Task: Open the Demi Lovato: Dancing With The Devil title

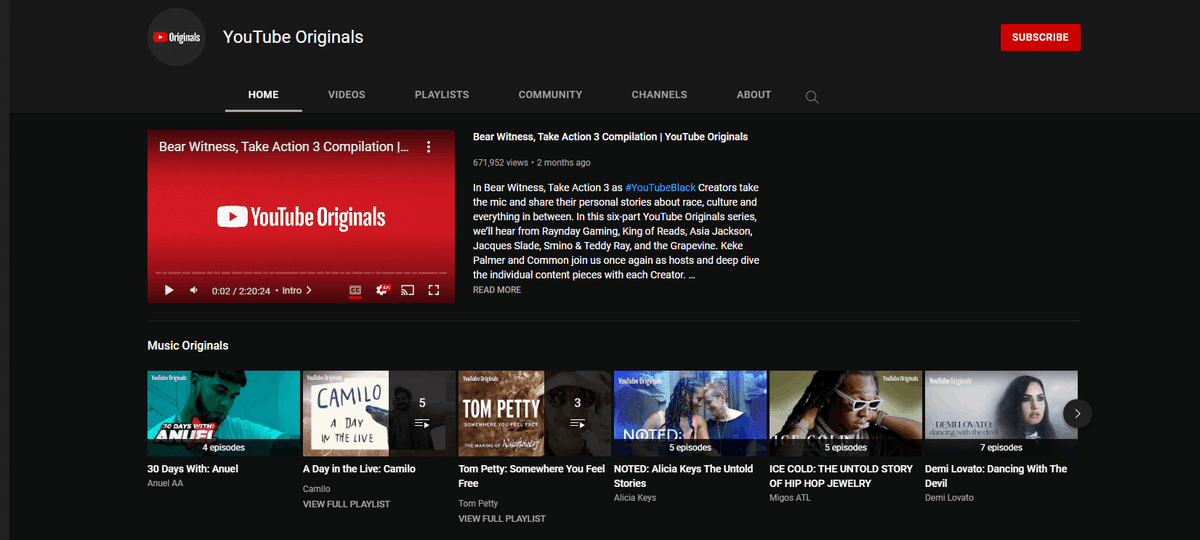Action: point(996,476)
